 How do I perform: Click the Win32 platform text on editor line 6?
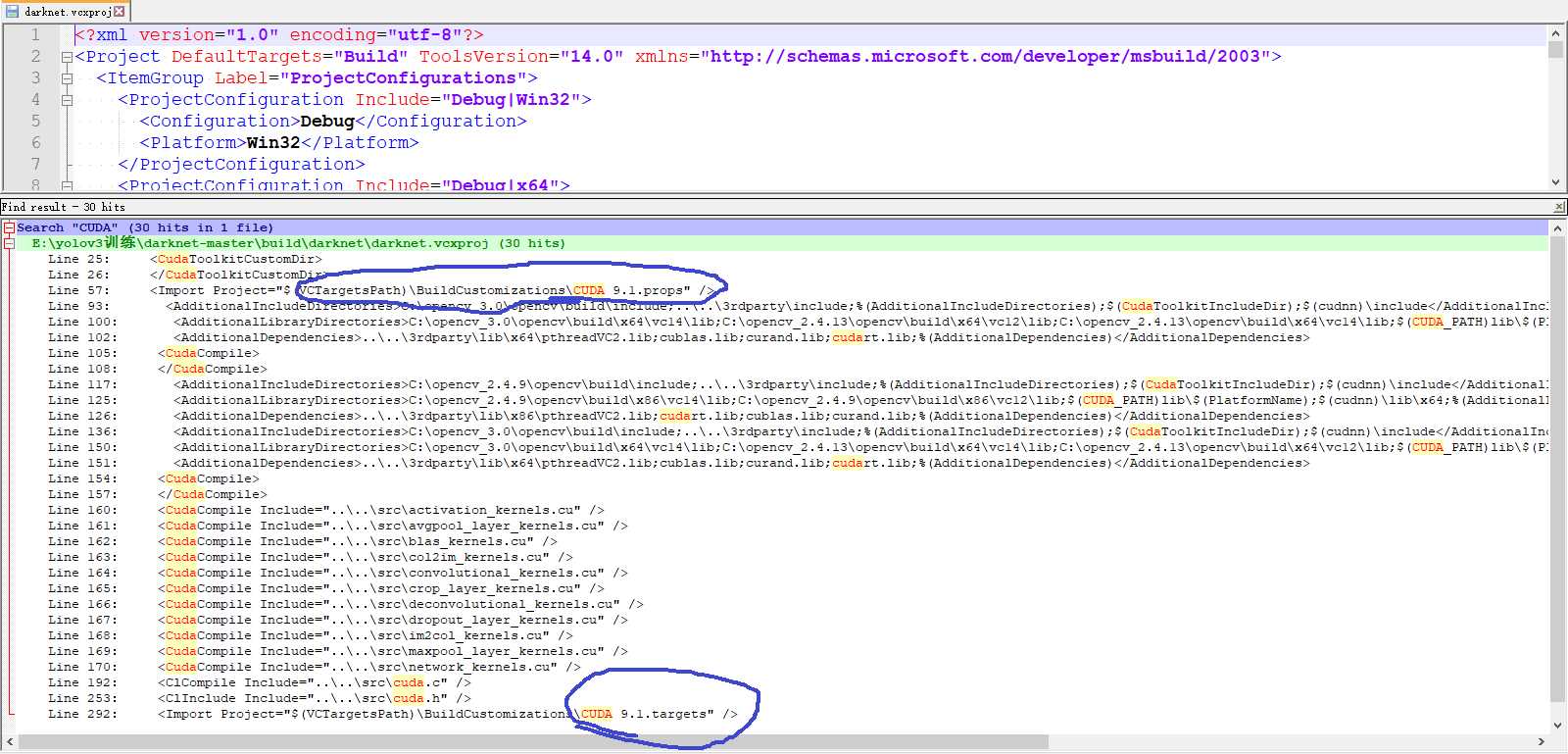(x=273, y=143)
